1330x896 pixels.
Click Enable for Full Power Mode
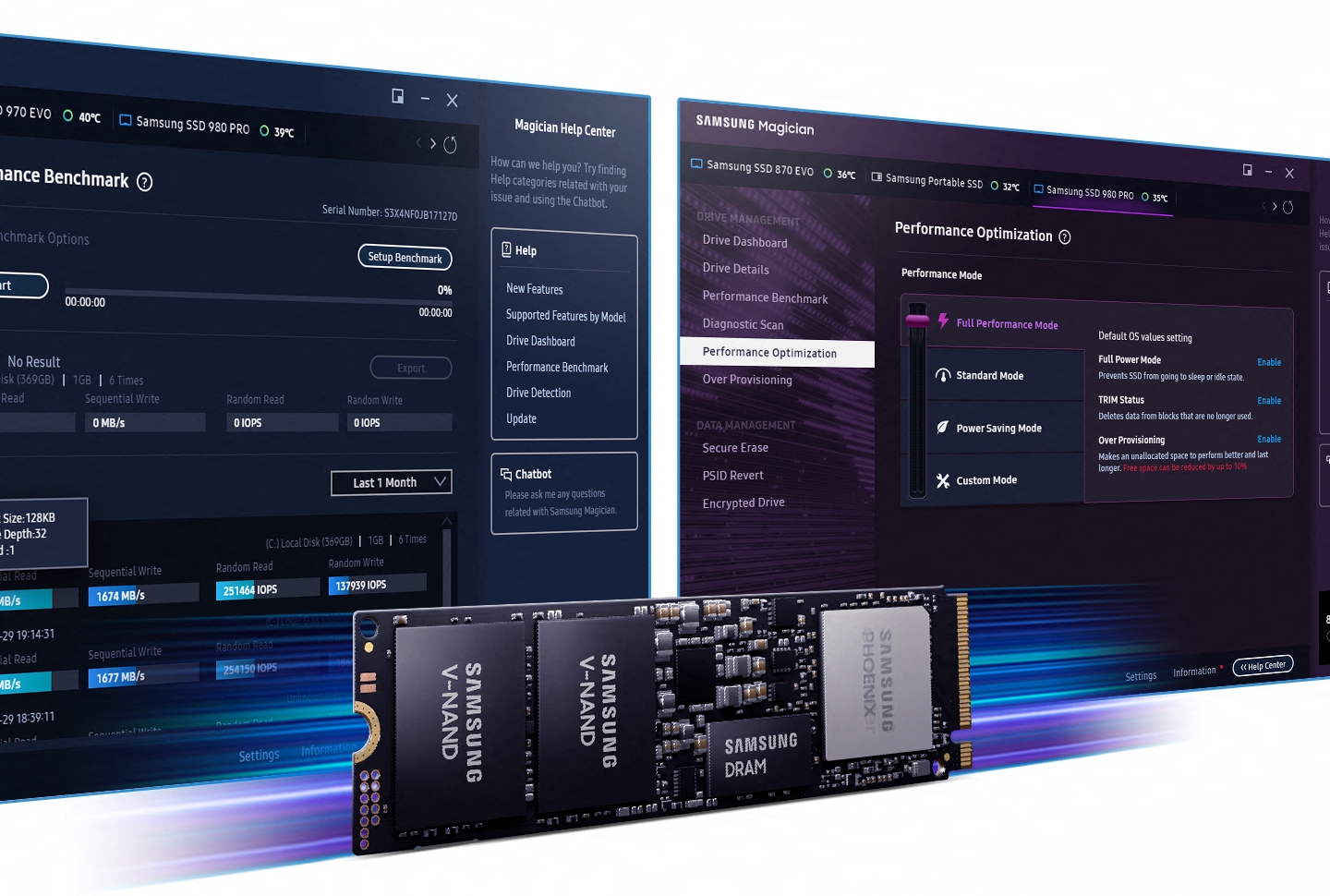click(1269, 363)
